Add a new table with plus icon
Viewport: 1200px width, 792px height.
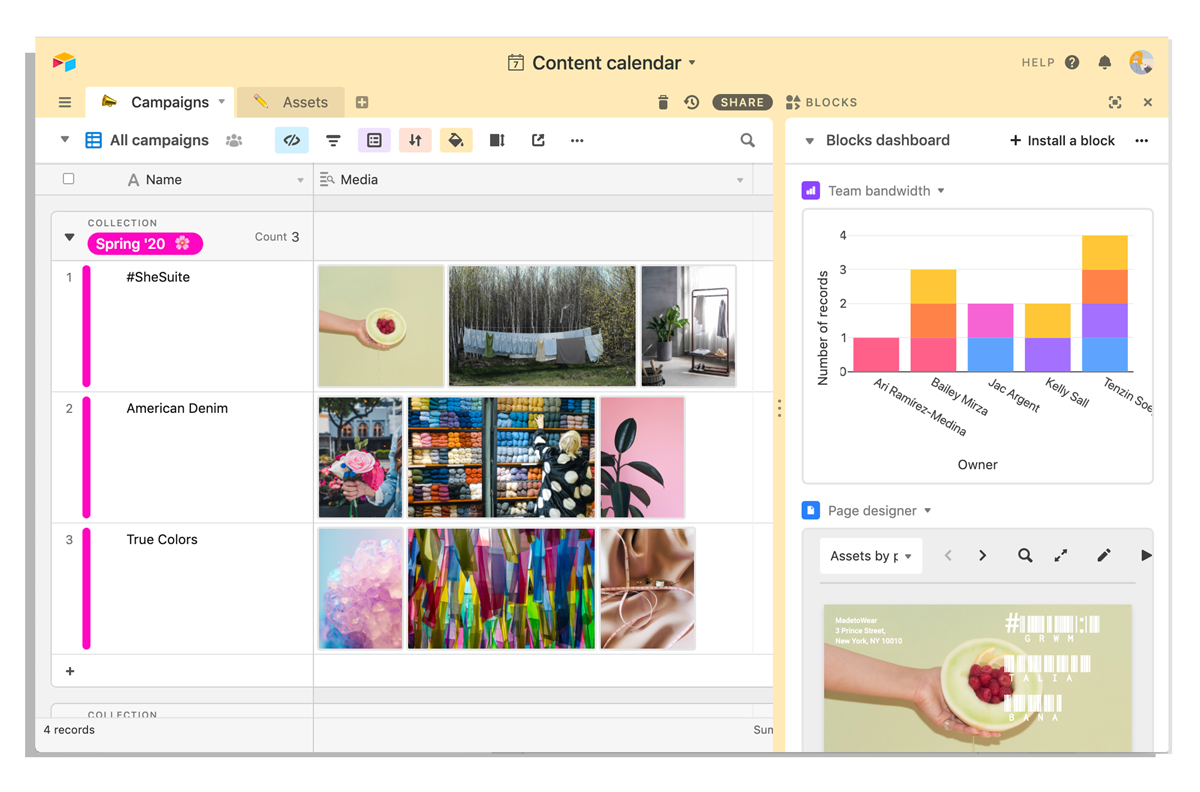coord(362,102)
